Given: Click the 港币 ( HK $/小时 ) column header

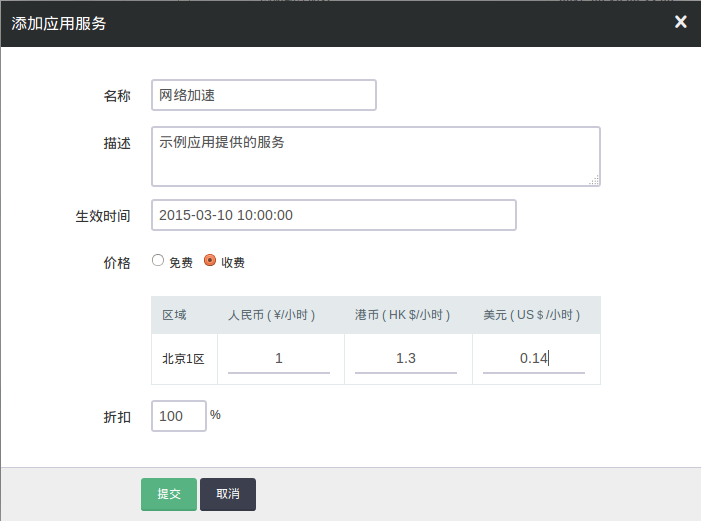Looking at the screenshot, I should coord(402,315).
